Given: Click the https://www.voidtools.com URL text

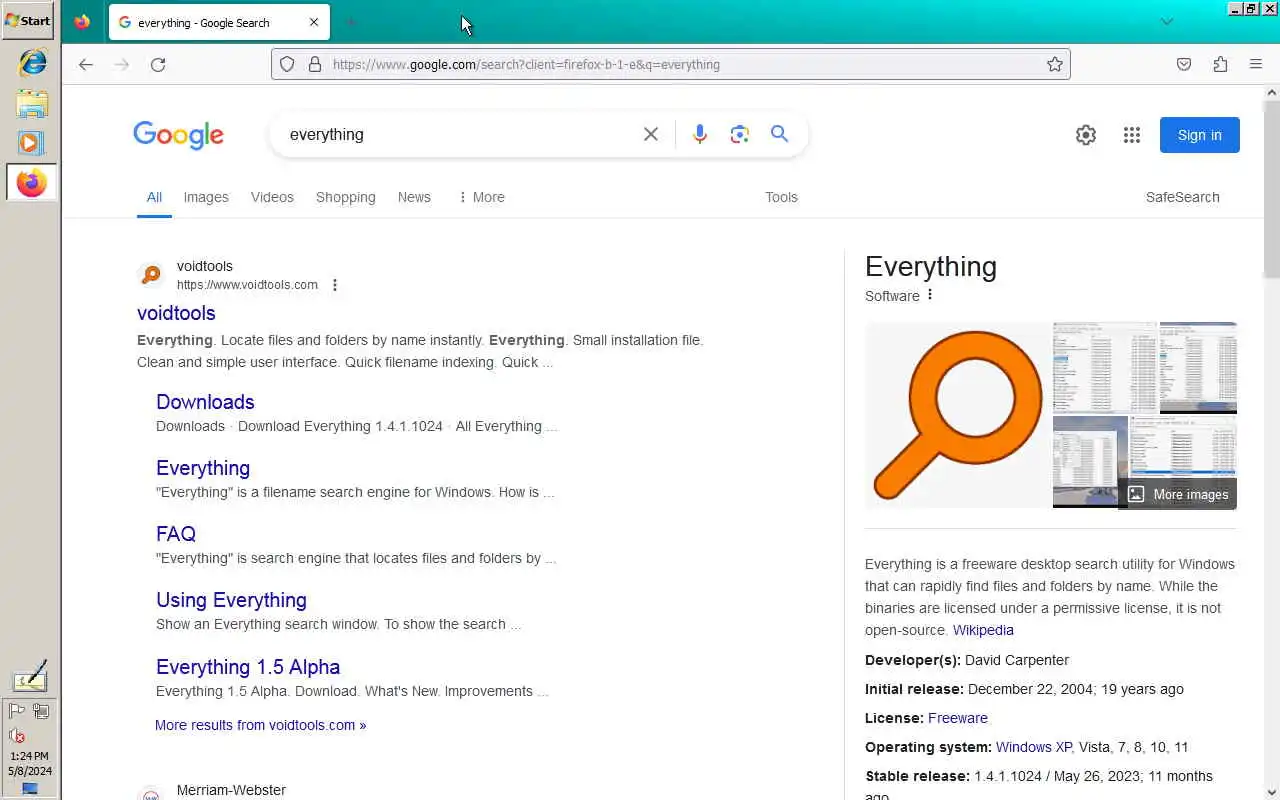Looking at the screenshot, I should 247,285.
